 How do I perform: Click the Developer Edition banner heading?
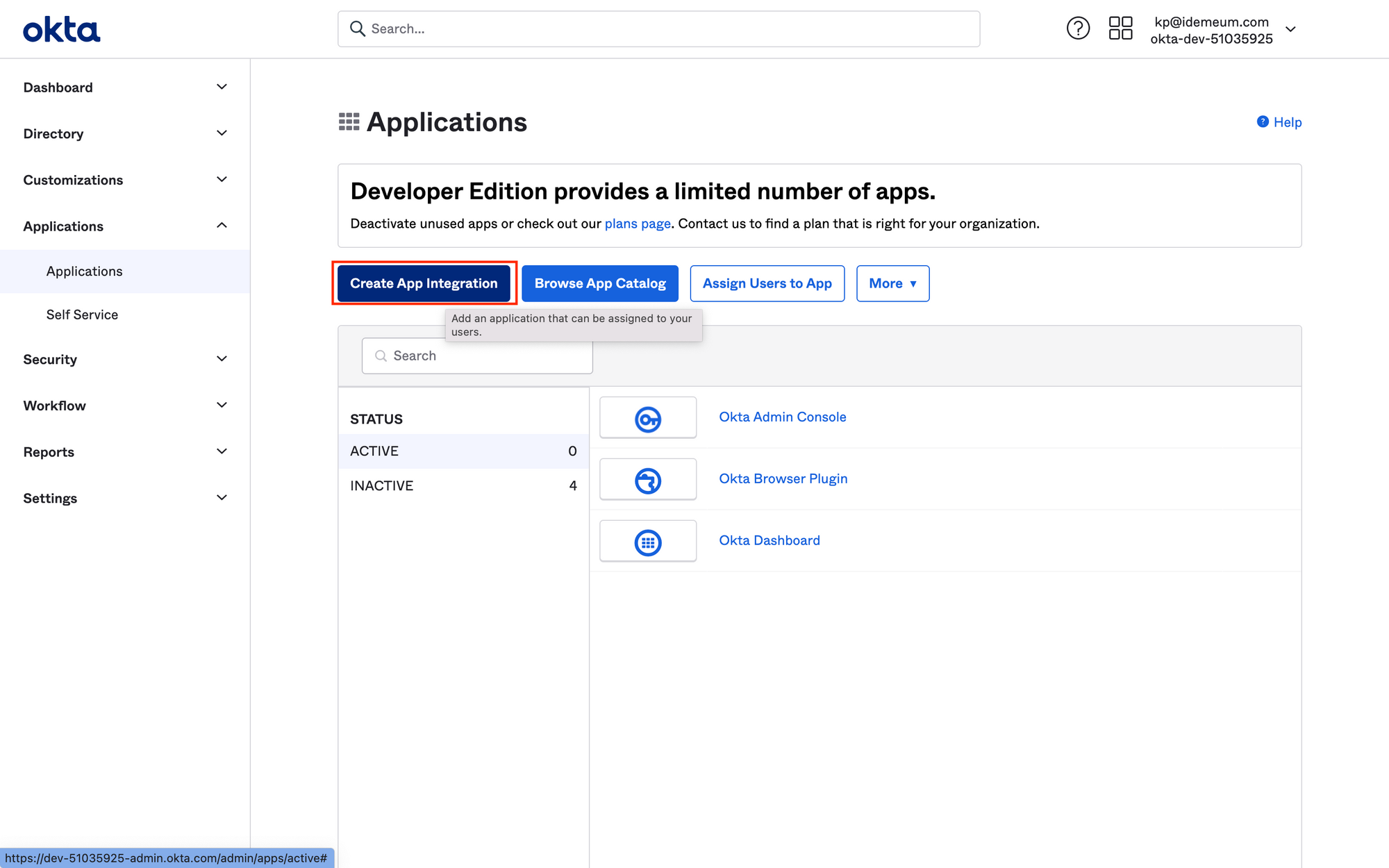tap(642, 191)
